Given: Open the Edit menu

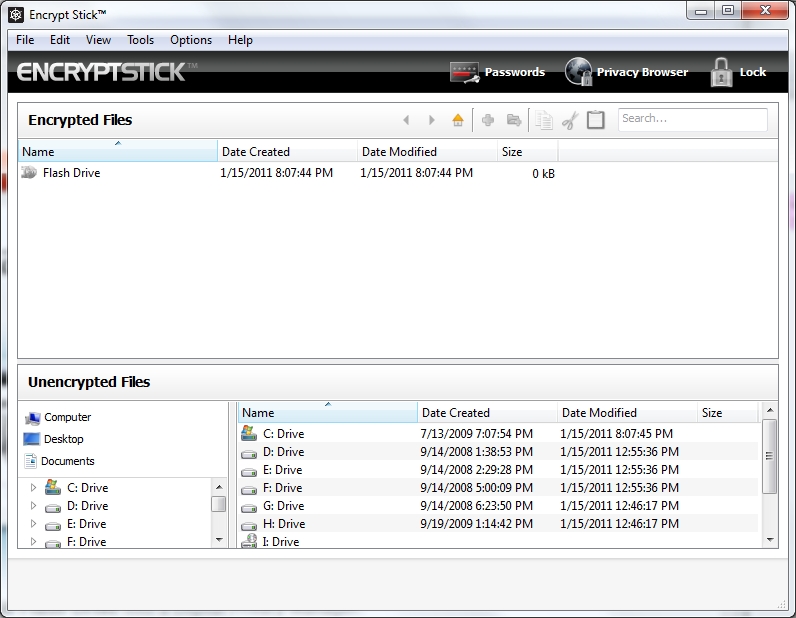Looking at the screenshot, I should tap(60, 40).
